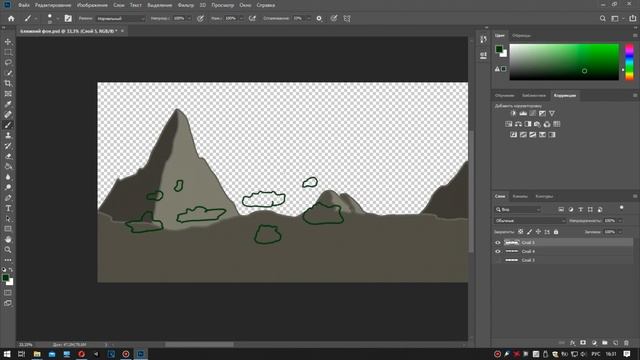
Task: Open brush preset picker arrow
Action: point(58,18)
